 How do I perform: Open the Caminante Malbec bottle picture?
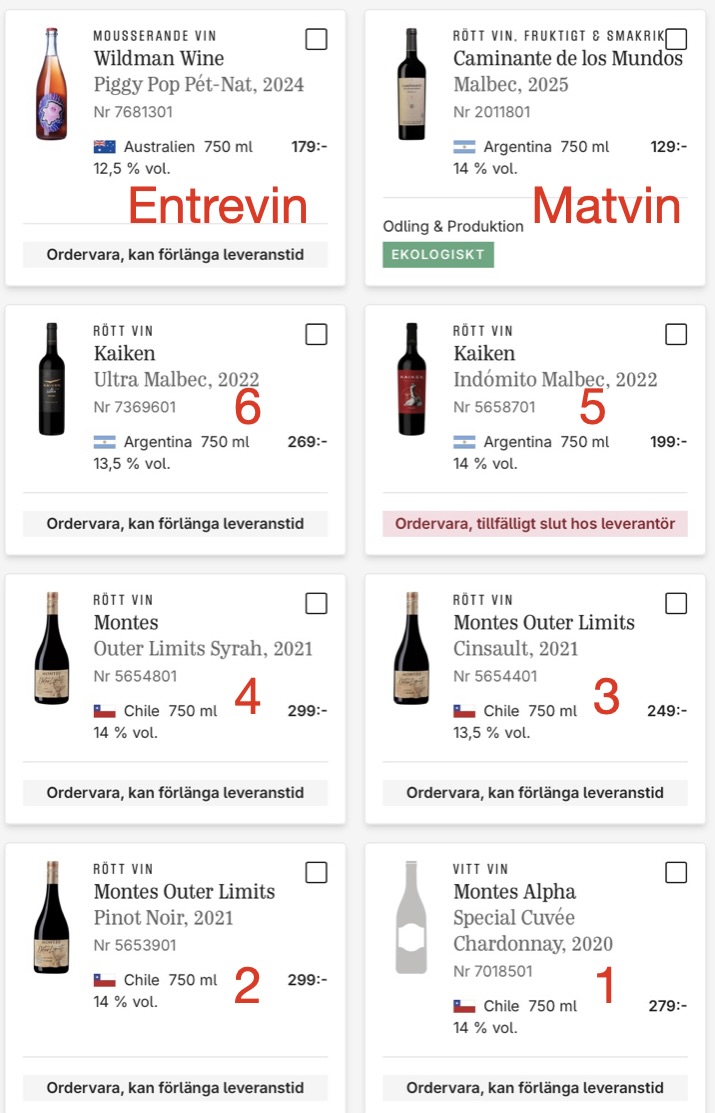point(411,83)
